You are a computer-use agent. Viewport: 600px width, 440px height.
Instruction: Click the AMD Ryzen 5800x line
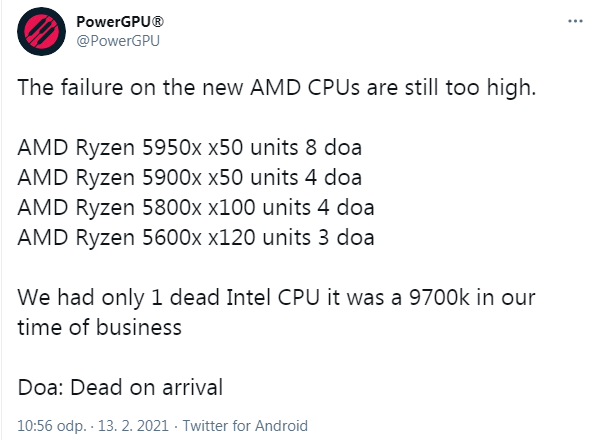click(196, 207)
